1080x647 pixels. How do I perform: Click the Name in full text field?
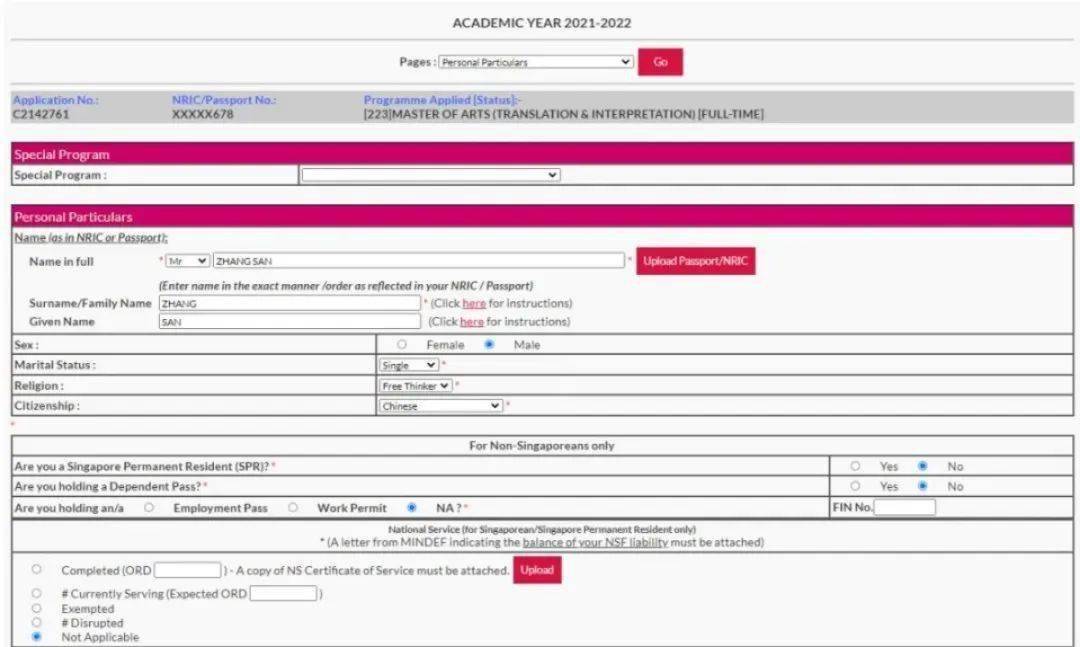[x=419, y=261]
